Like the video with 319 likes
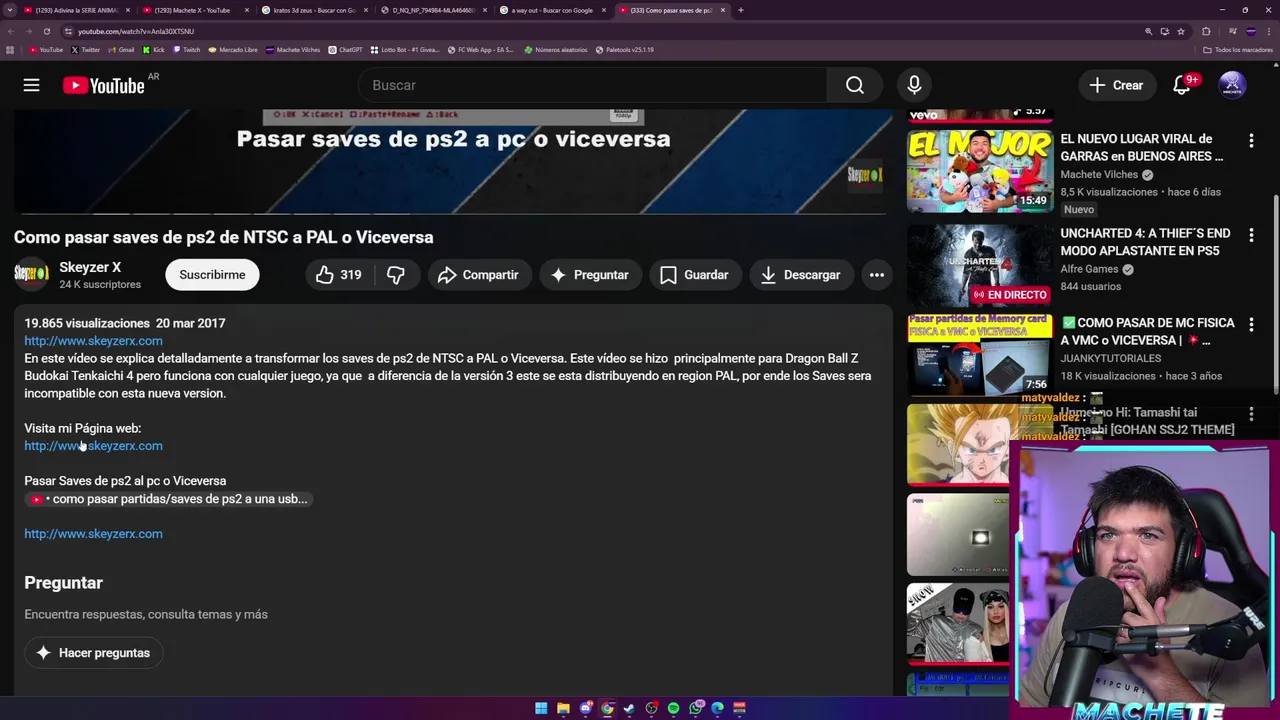Viewport: 1280px width, 720px height. pyautogui.click(x=338, y=275)
